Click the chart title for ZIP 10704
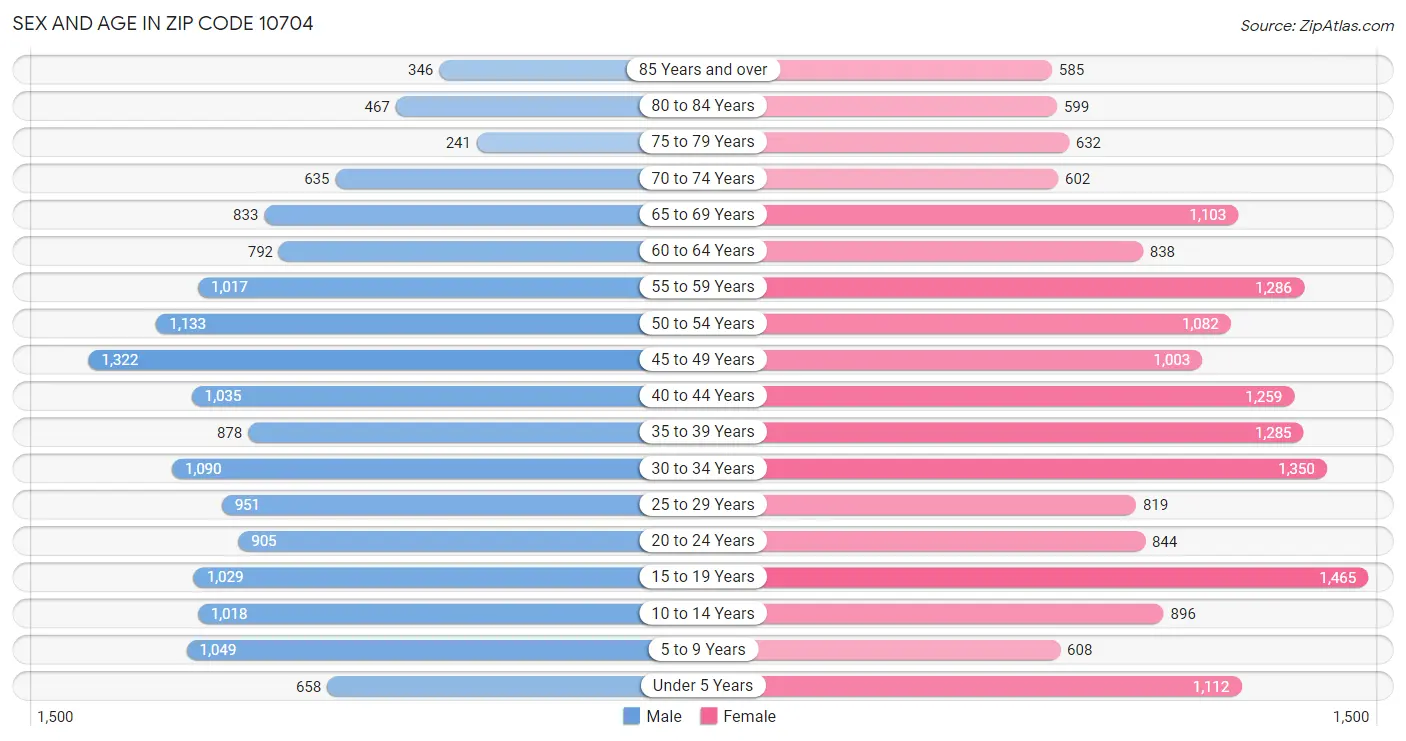The image size is (1406, 741). 163,23
